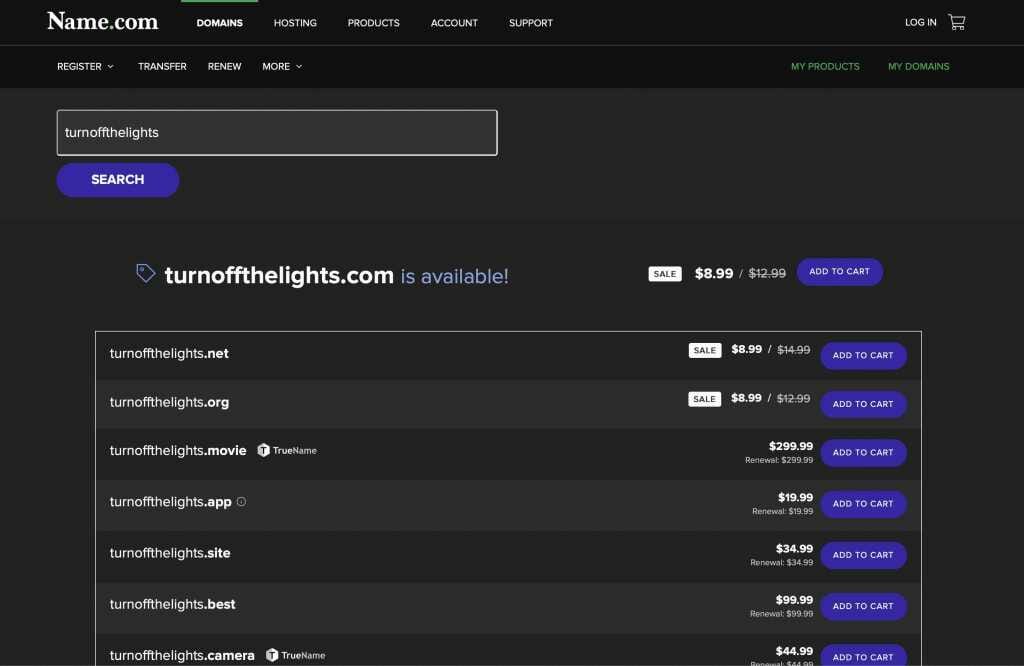Focus the domain search input field
1024x666 pixels.
click(x=277, y=133)
